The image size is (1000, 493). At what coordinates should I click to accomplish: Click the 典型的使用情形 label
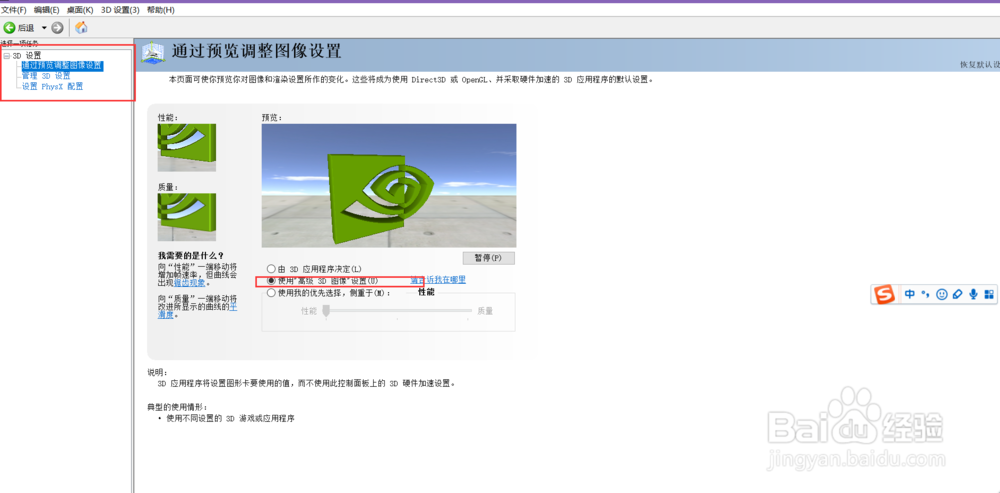(x=178, y=407)
